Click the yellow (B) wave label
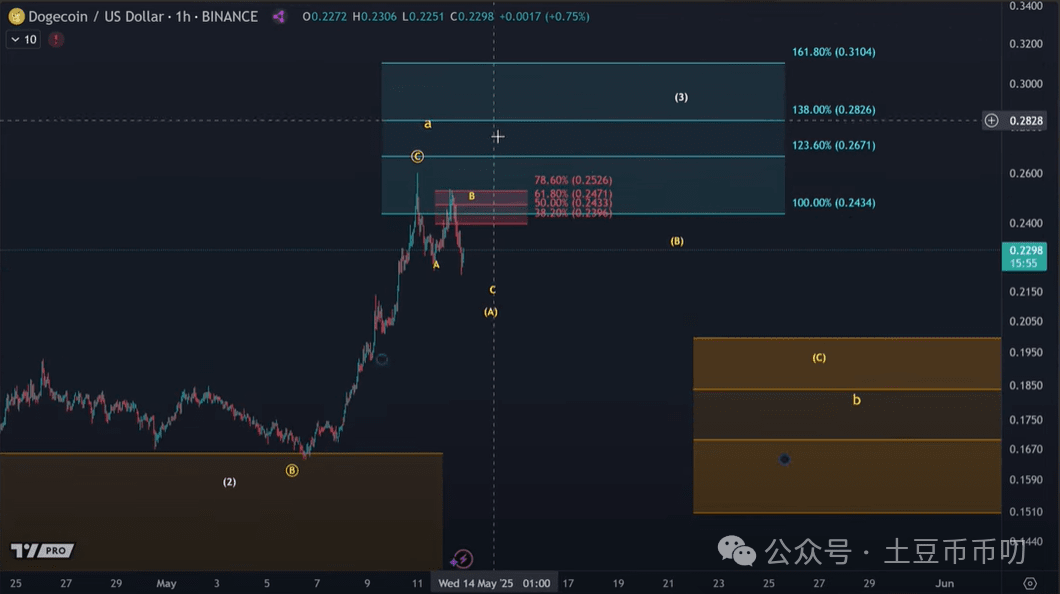The height and width of the screenshot is (594, 1060). [677, 241]
